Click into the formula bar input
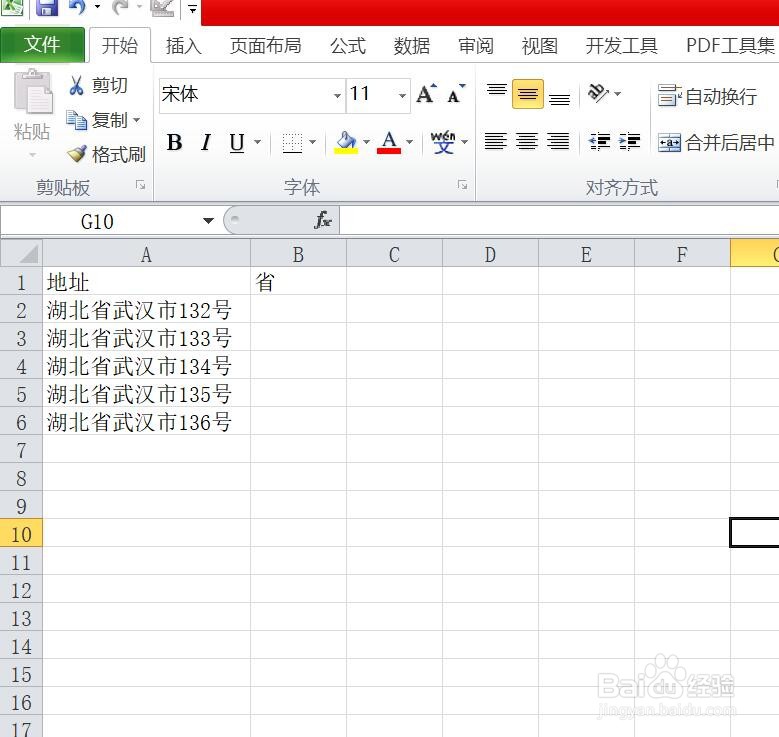This screenshot has height=737, width=779. (x=559, y=221)
